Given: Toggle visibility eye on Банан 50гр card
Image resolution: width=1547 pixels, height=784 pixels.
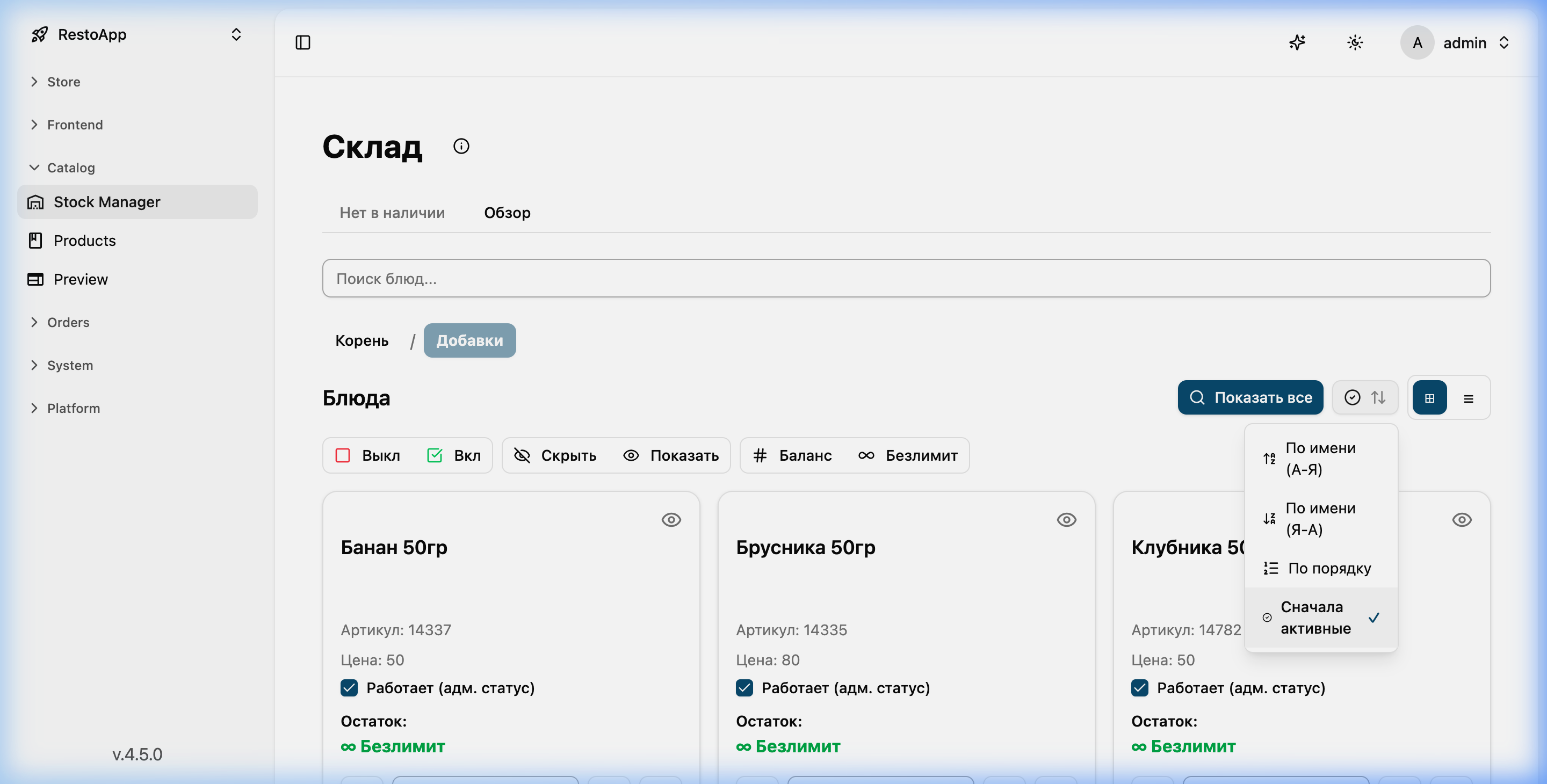Looking at the screenshot, I should click(x=671, y=520).
